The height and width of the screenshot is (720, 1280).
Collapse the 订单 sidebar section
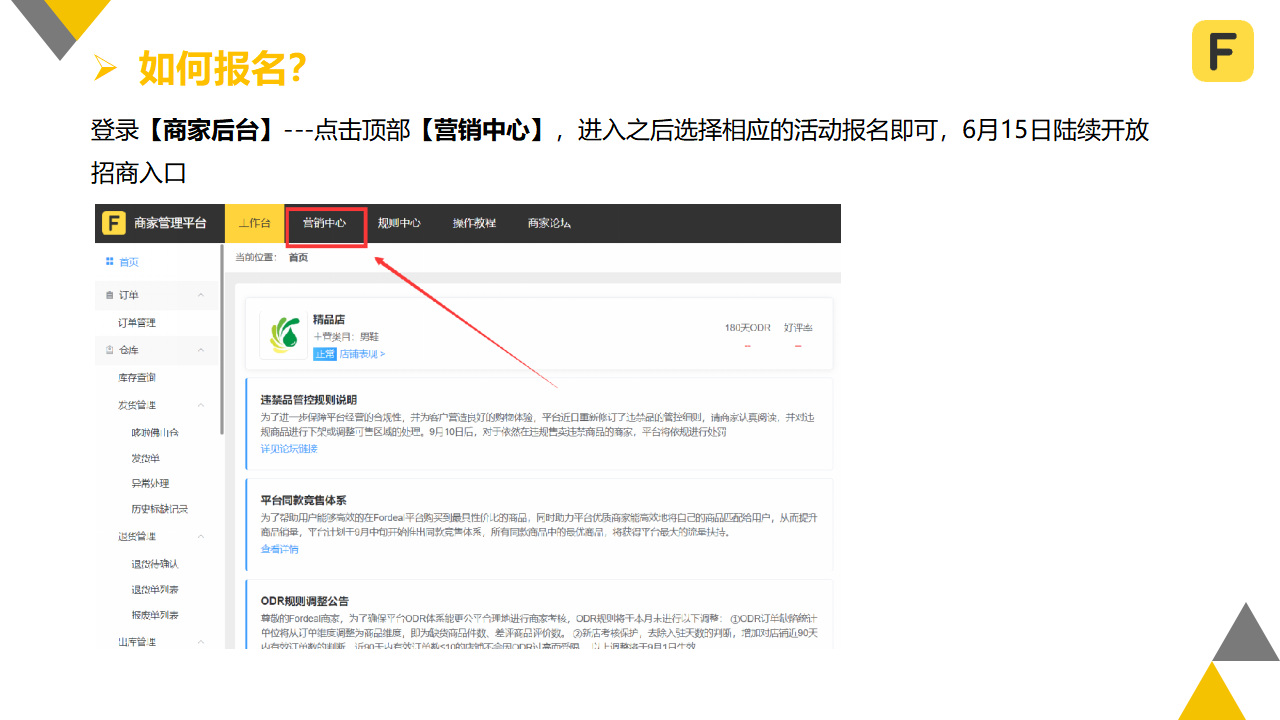(201, 295)
